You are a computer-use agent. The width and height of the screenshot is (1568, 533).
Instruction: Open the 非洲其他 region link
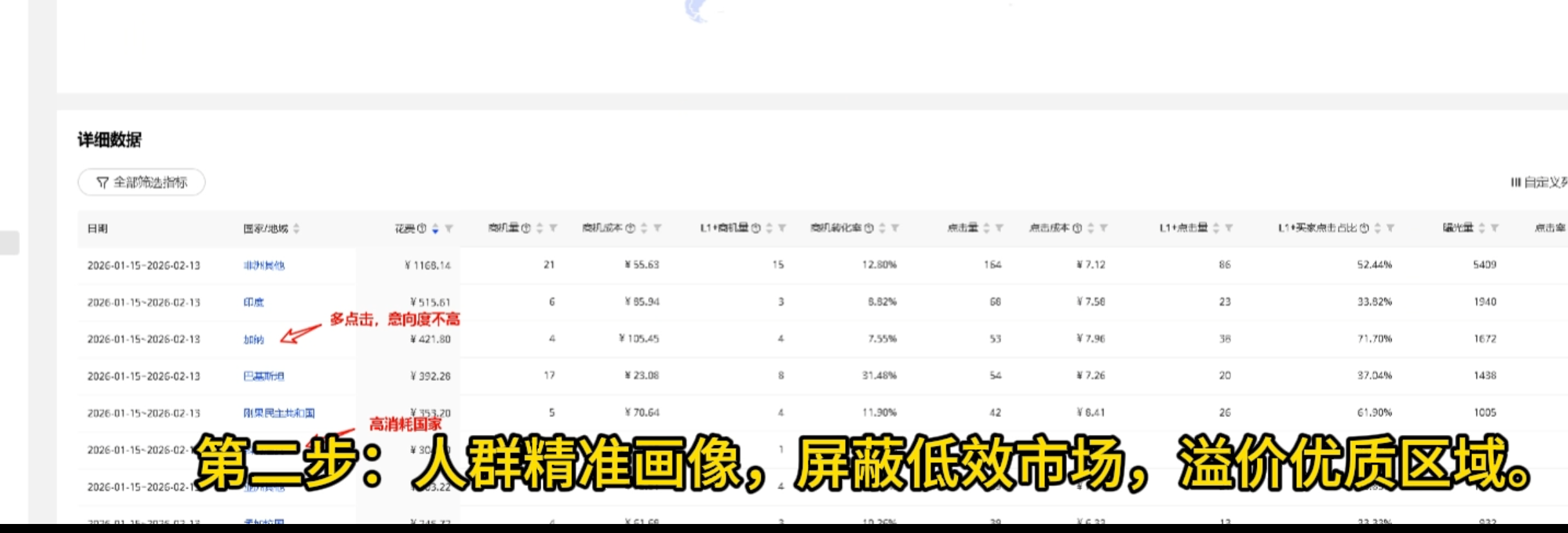[x=263, y=266]
